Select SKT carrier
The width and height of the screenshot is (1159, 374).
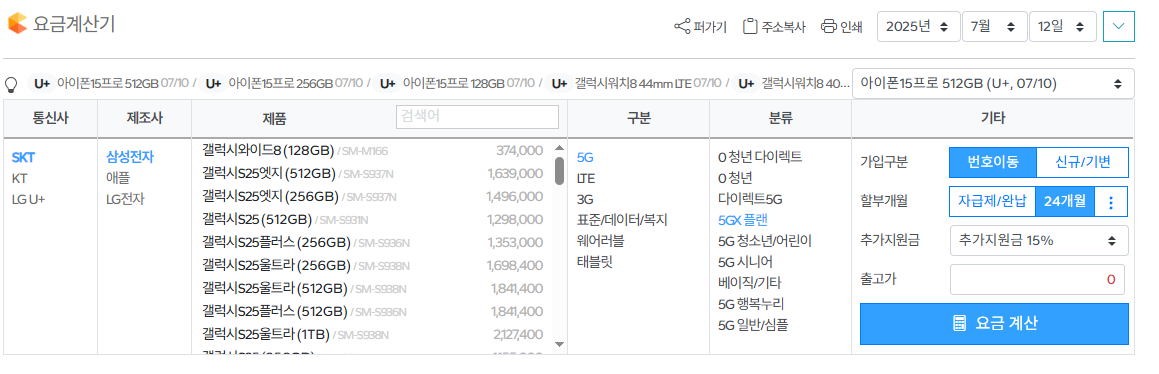(23, 157)
